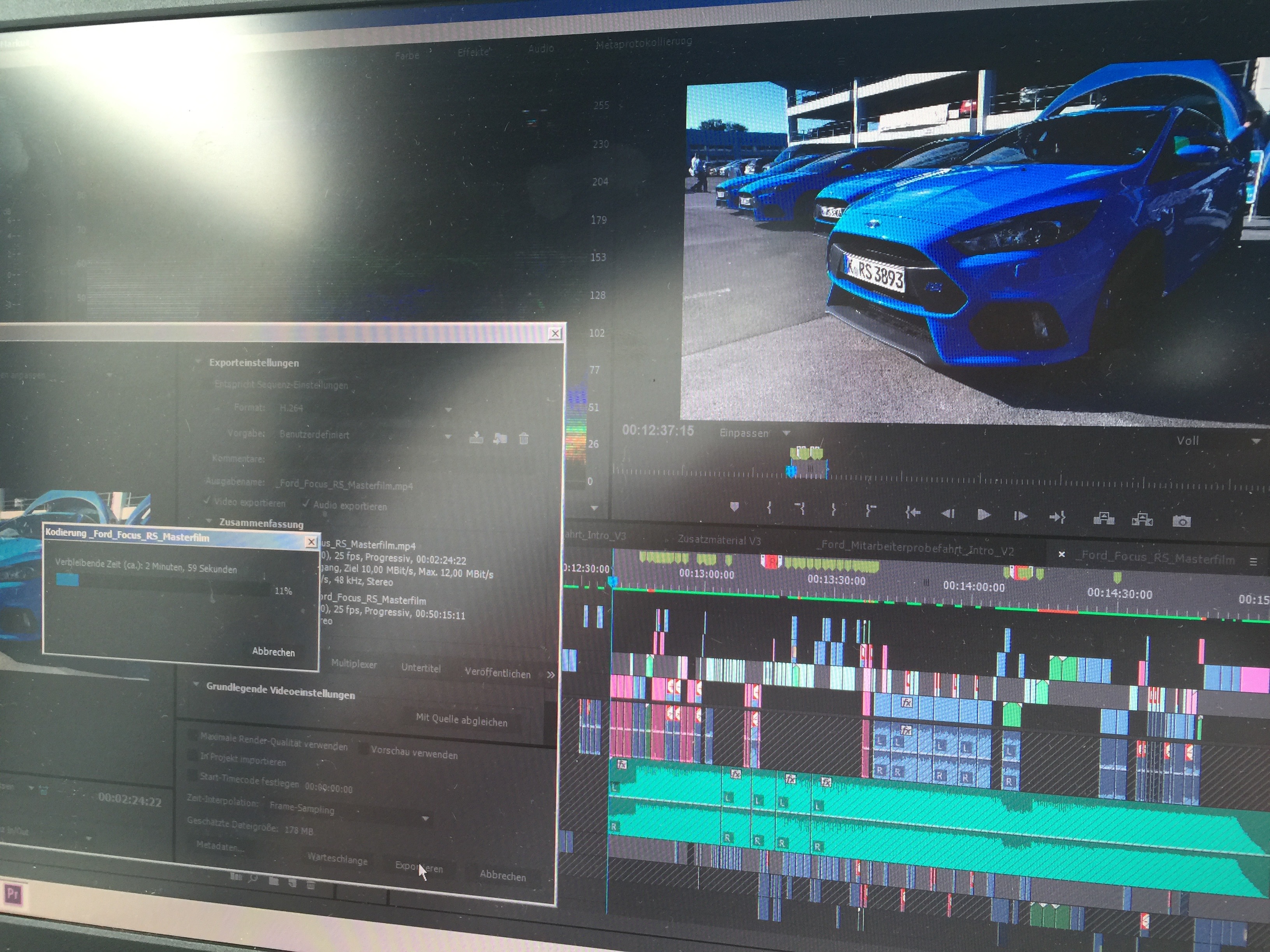Switch to the Veröffentlichen tab
Image resolution: width=1270 pixels, height=952 pixels.
click(497, 672)
